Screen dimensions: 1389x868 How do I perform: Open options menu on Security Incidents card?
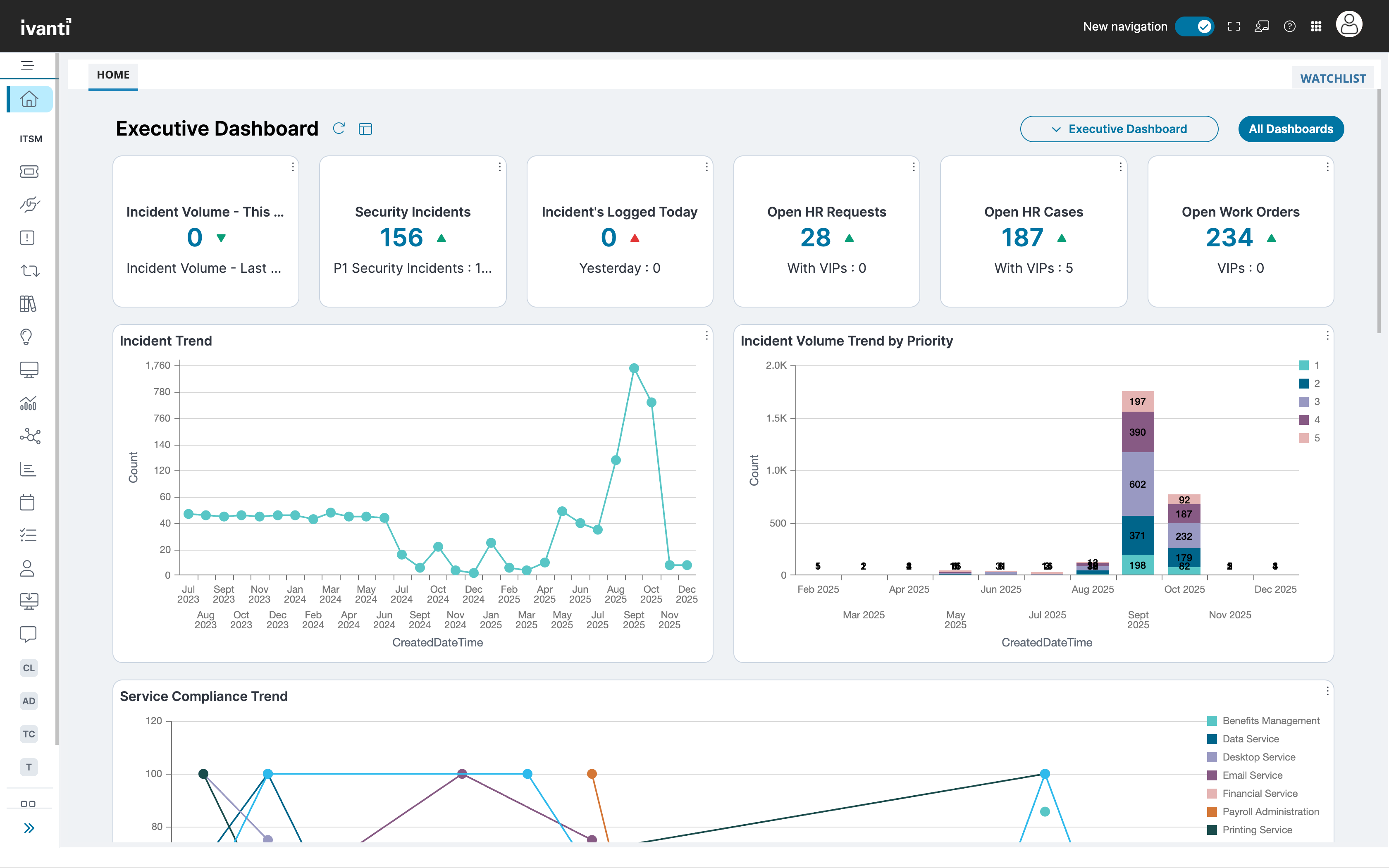tap(500, 167)
